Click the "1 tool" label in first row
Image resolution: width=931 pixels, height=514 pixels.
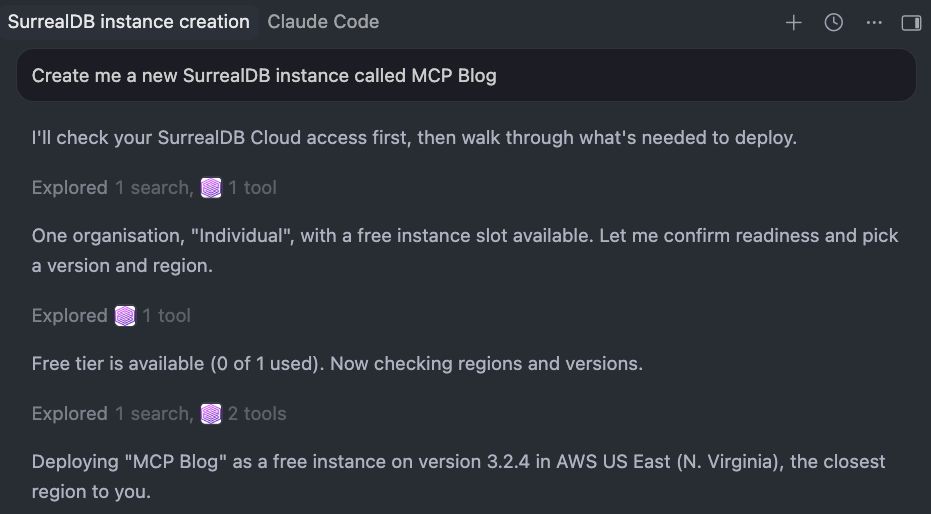[252, 188]
